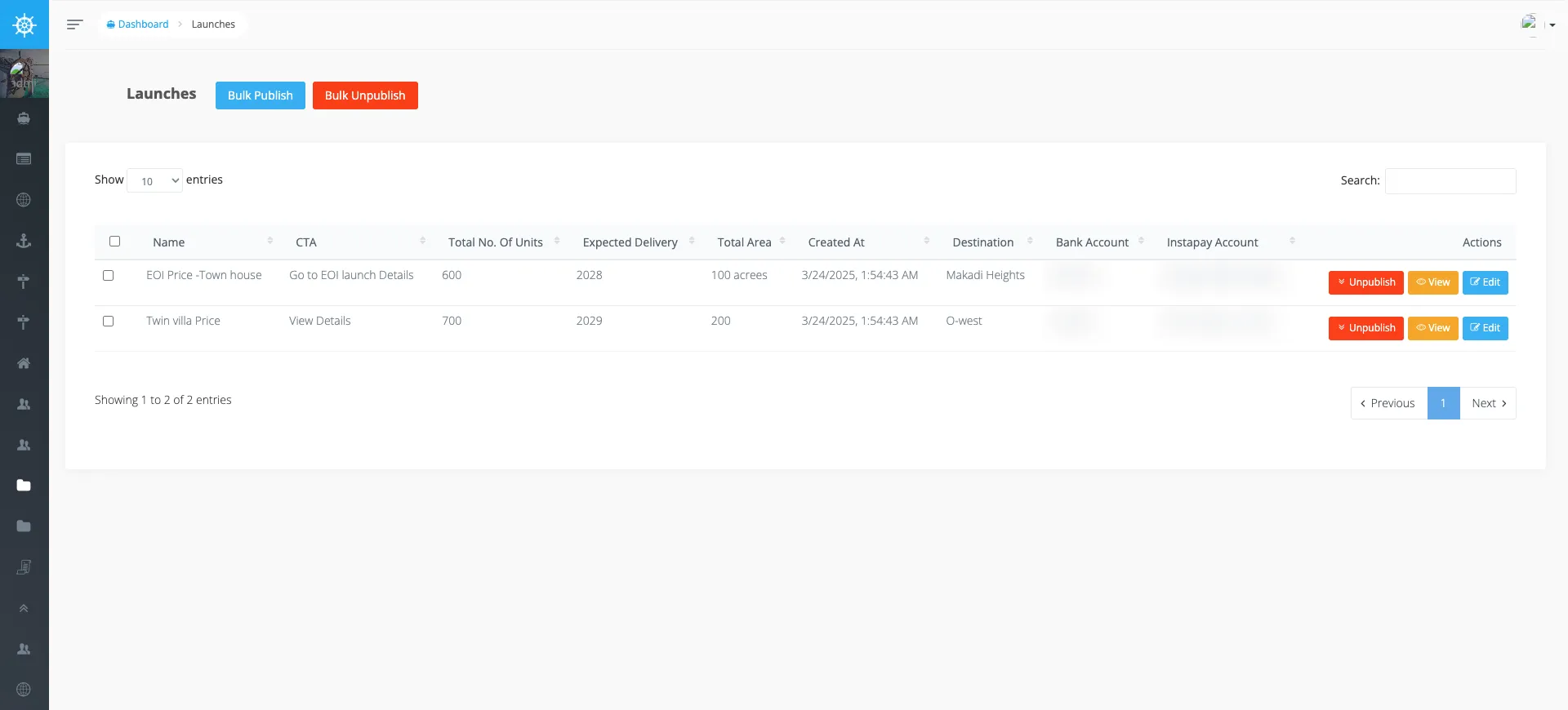Select the EOI Price -Town house row checkbox
The image size is (1568, 710).
(x=108, y=276)
